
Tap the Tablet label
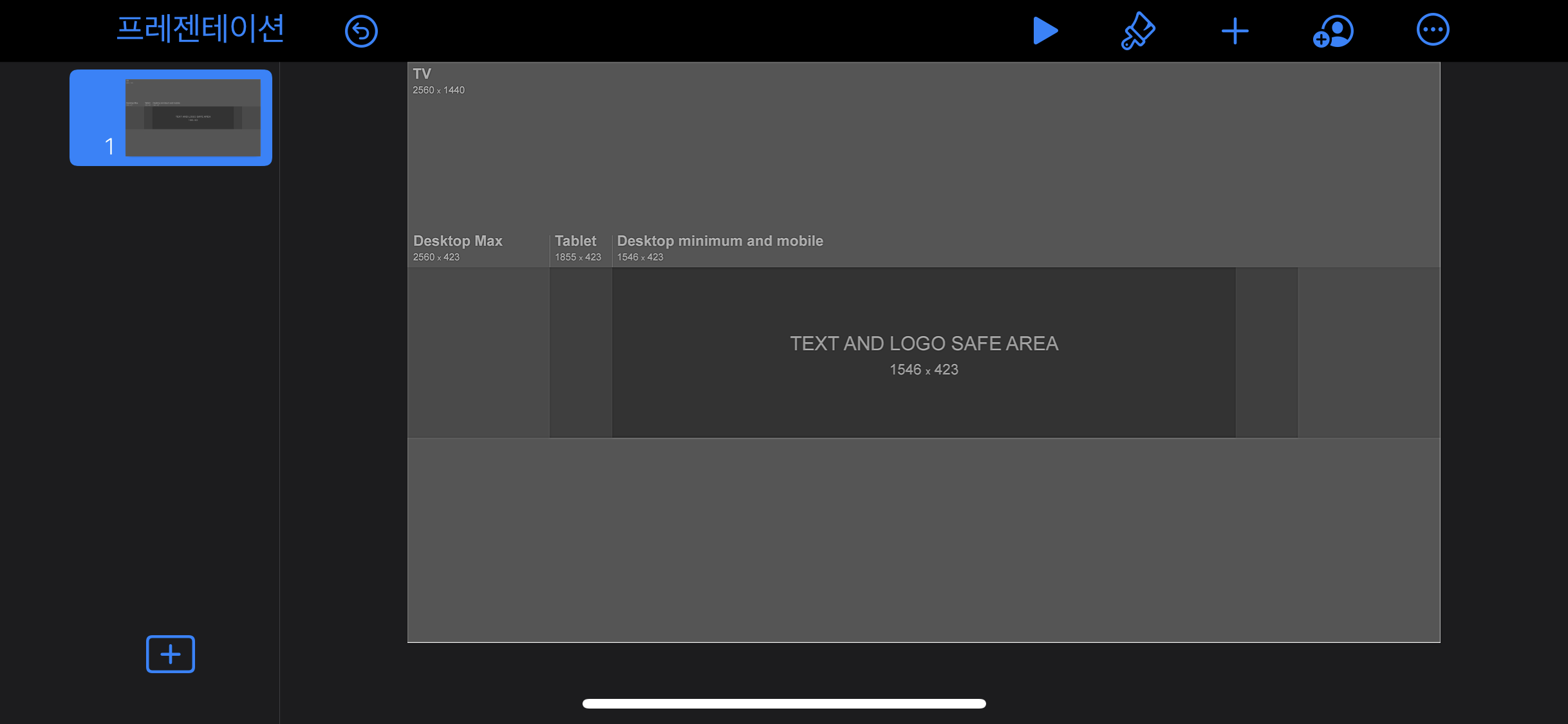tap(575, 241)
